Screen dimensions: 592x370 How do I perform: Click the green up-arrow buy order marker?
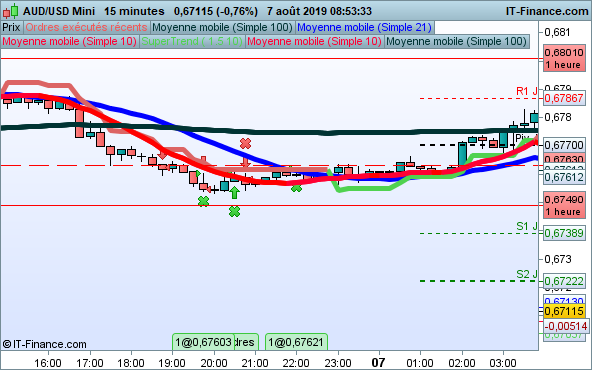click(234, 192)
